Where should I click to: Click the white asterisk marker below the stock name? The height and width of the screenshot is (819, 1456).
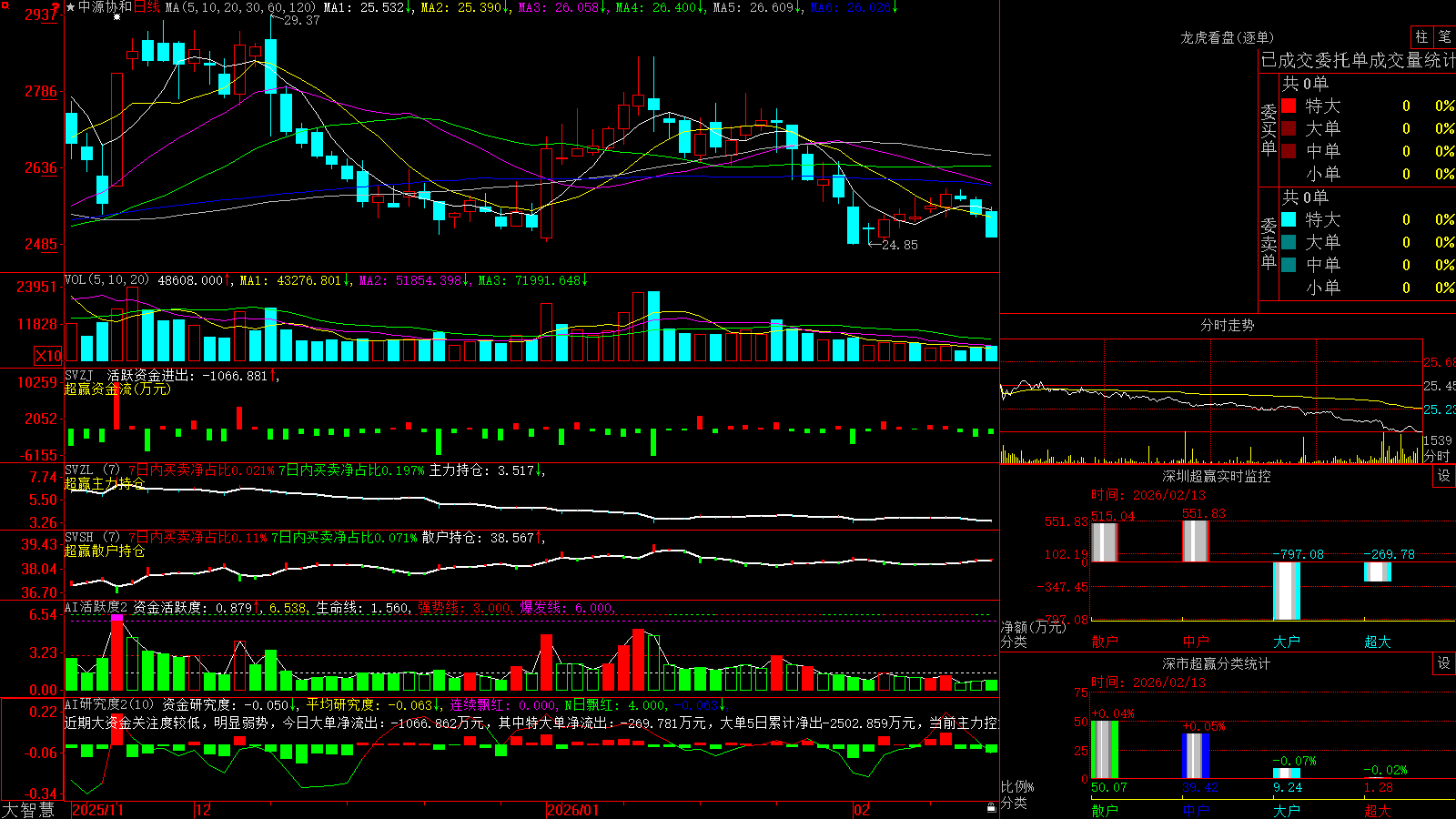[116, 17]
